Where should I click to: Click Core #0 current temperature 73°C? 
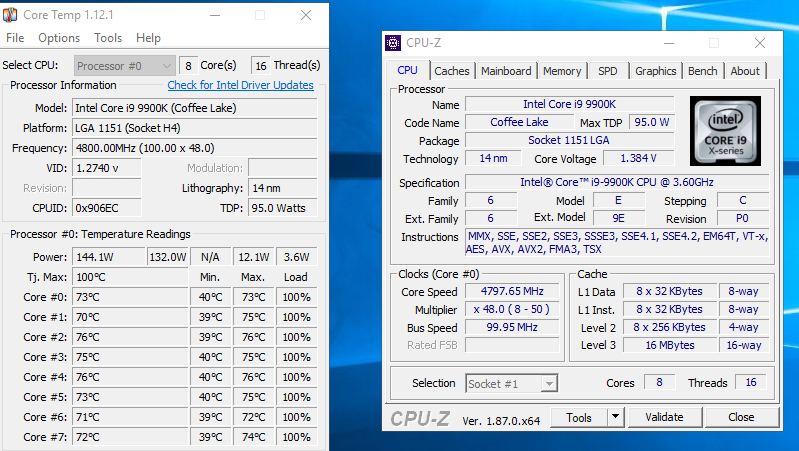[x=130, y=297]
